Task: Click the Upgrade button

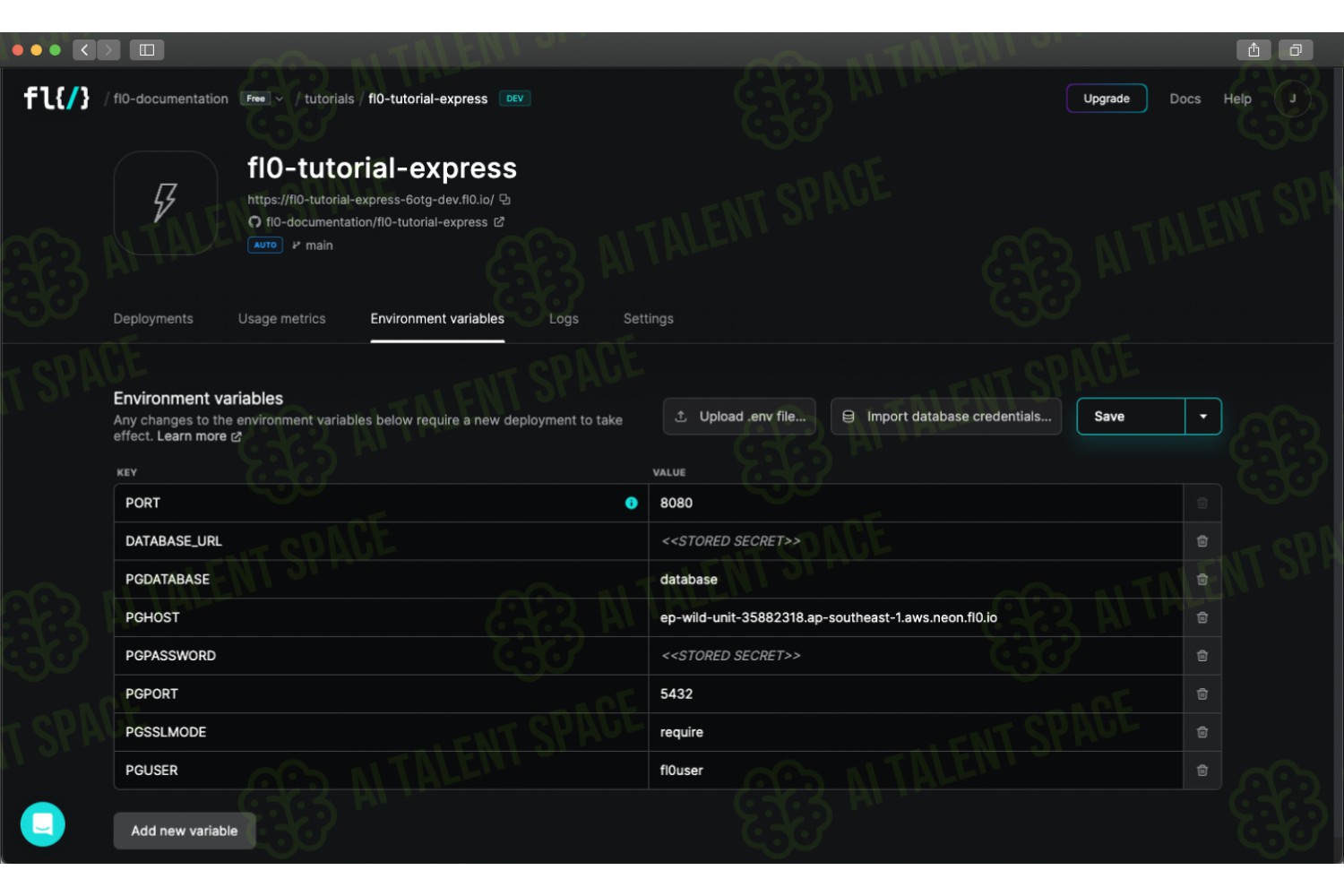Action: [1107, 99]
